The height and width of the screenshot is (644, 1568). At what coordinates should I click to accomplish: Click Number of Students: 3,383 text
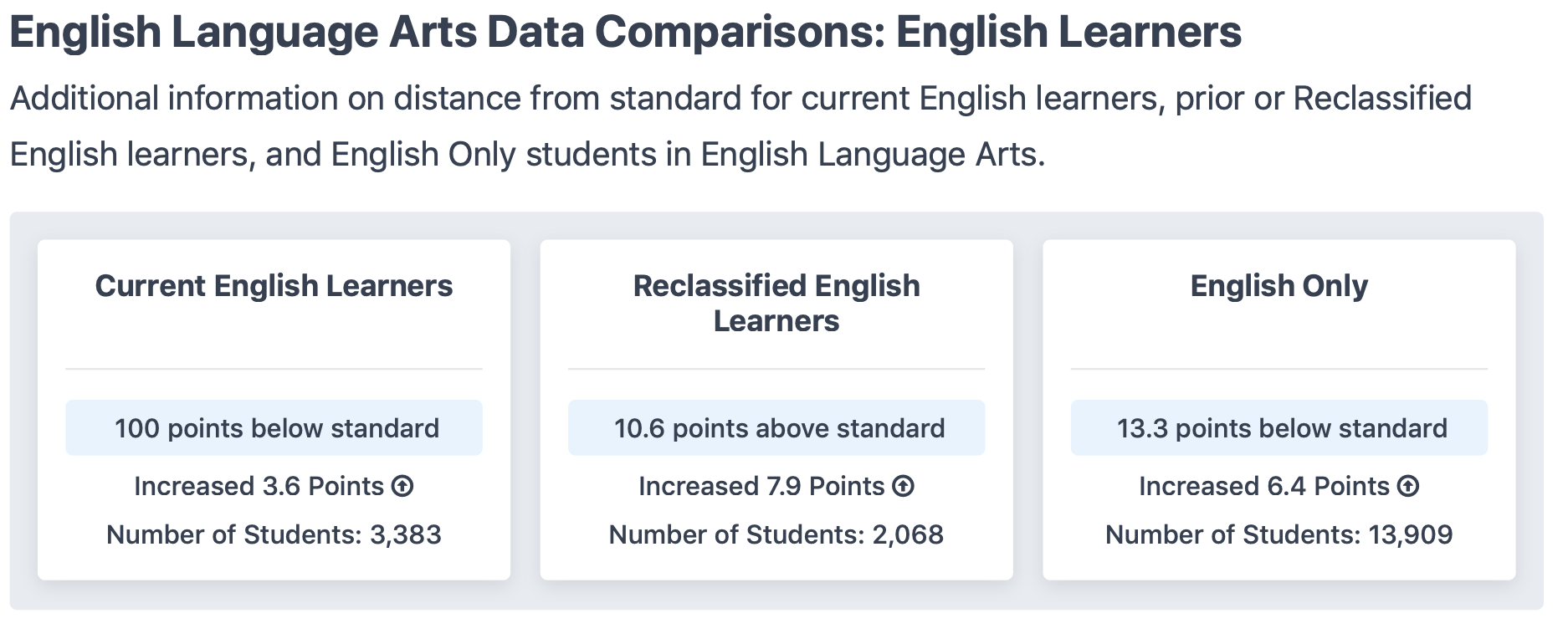[274, 534]
